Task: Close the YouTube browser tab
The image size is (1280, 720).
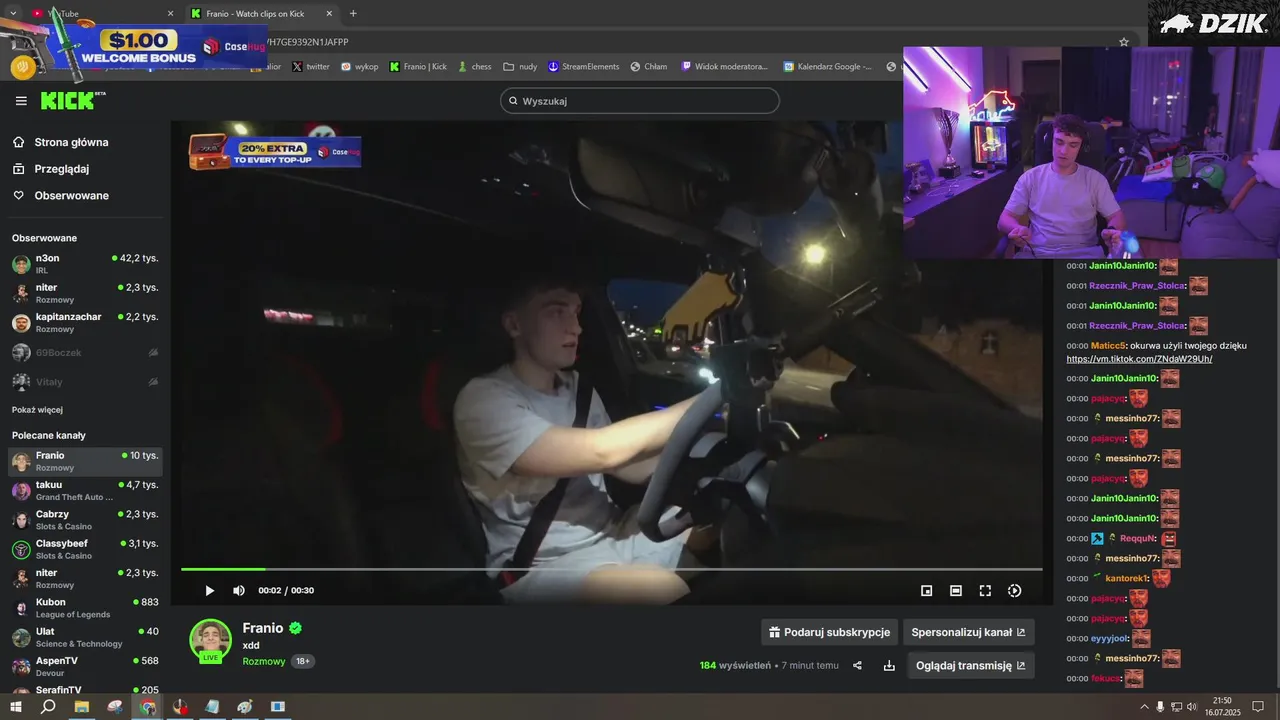Action: pos(170,14)
